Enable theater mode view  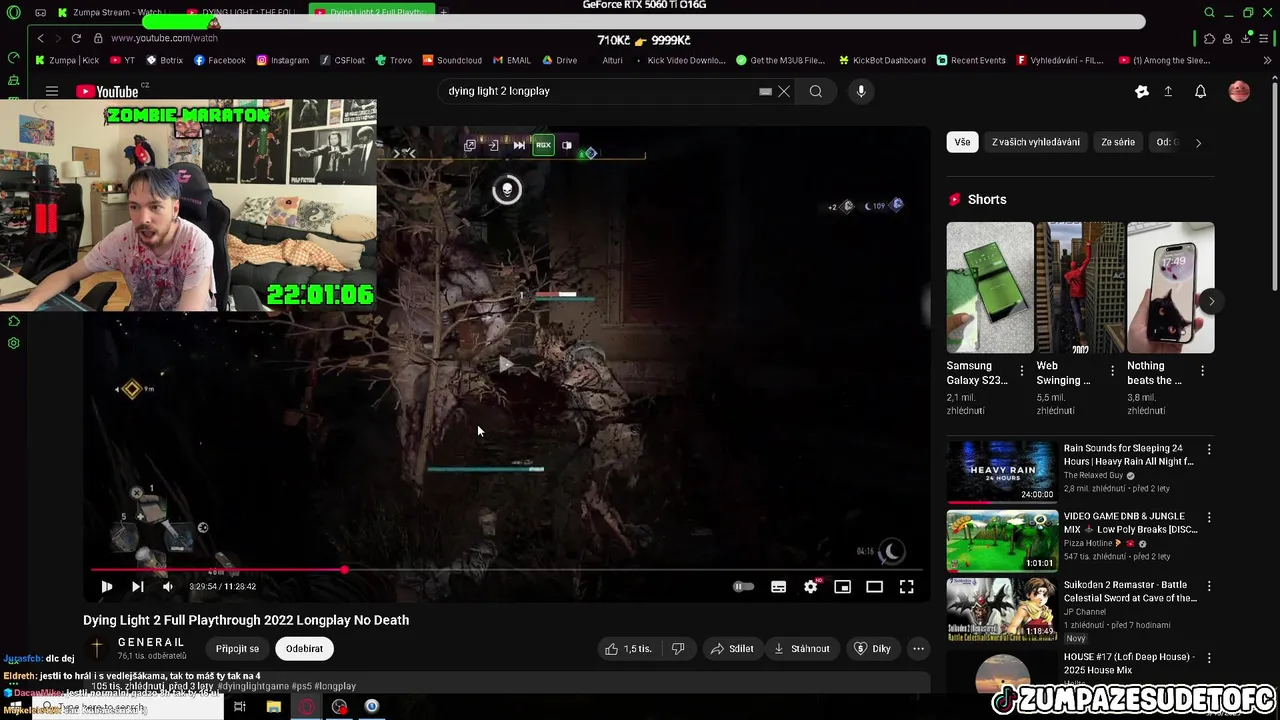click(x=874, y=587)
